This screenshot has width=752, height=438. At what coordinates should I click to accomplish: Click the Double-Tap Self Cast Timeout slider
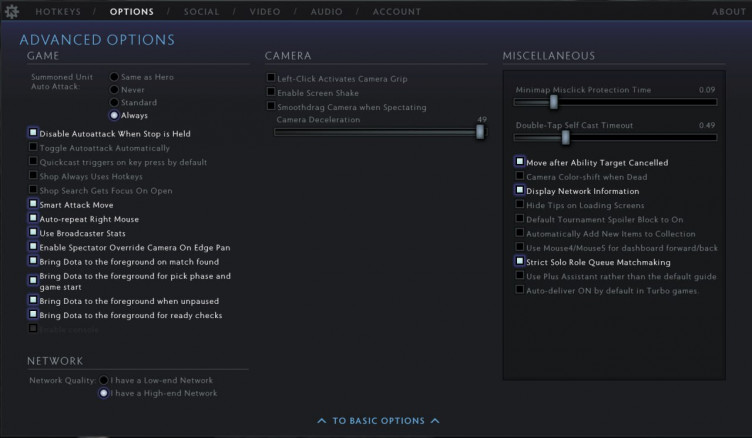pyautogui.click(x=615, y=138)
